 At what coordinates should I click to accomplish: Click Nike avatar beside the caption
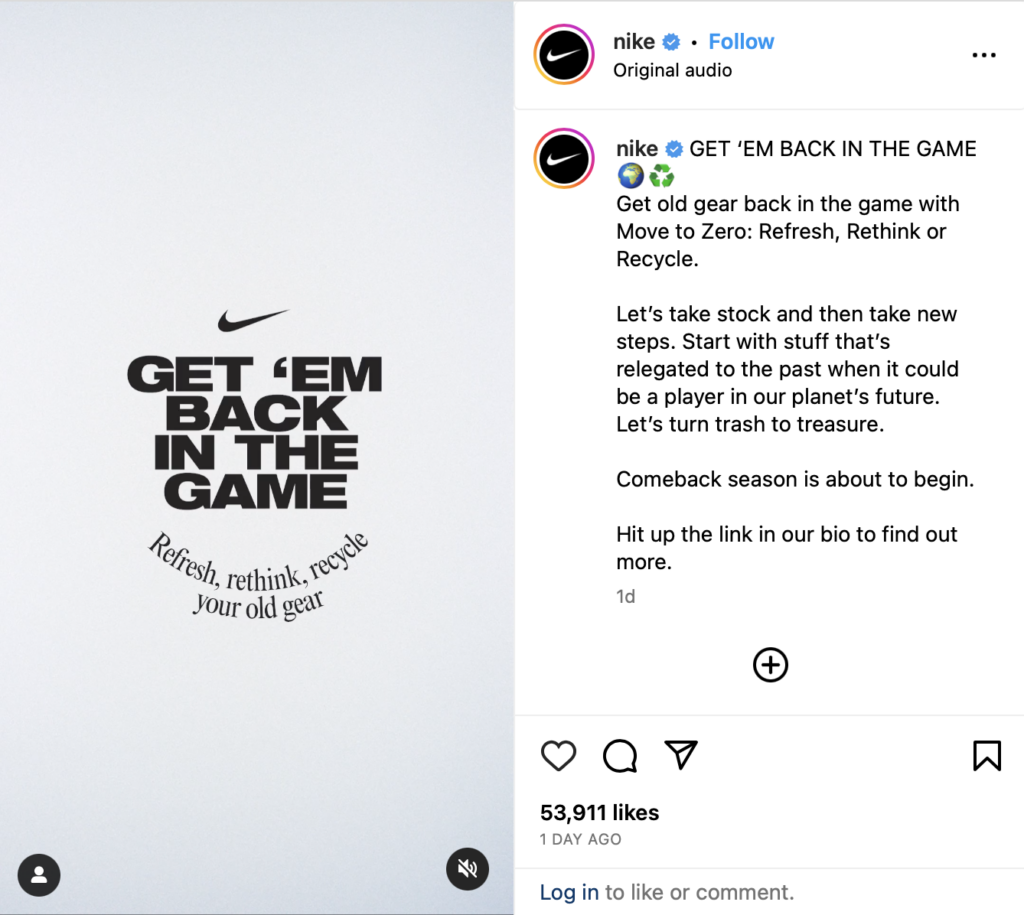pyautogui.click(x=565, y=159)
